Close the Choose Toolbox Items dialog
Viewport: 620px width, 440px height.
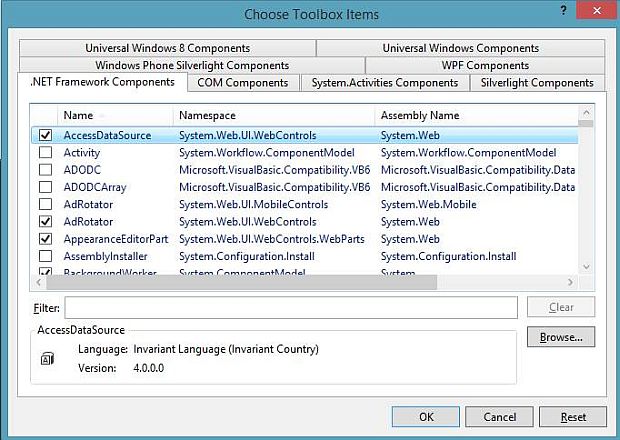point(597,11)
